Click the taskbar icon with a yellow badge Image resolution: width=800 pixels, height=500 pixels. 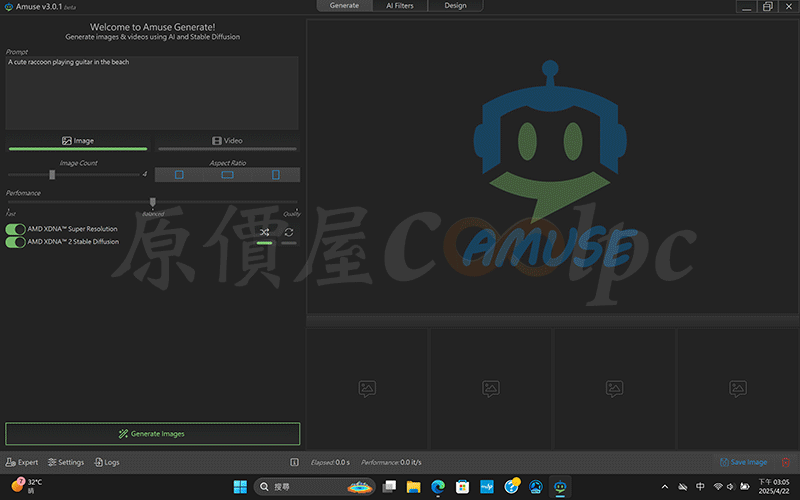coord(511,487)
